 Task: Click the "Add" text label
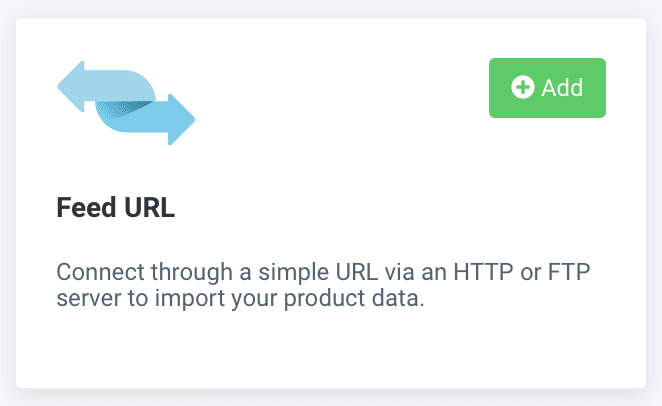pos(562,88)
